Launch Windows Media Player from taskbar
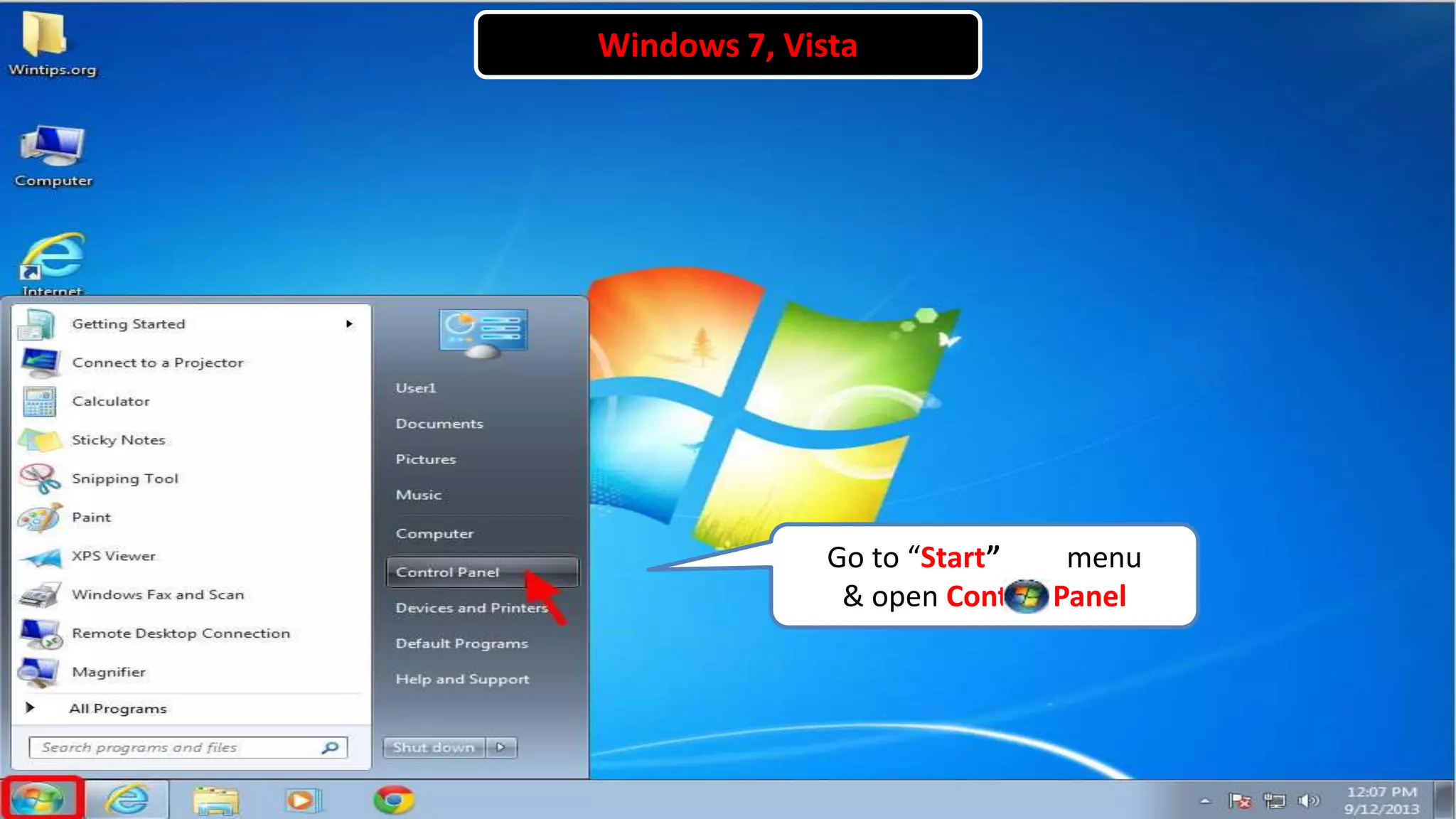The width and height of the screenshot is (1456, 819). pos(303,801)
